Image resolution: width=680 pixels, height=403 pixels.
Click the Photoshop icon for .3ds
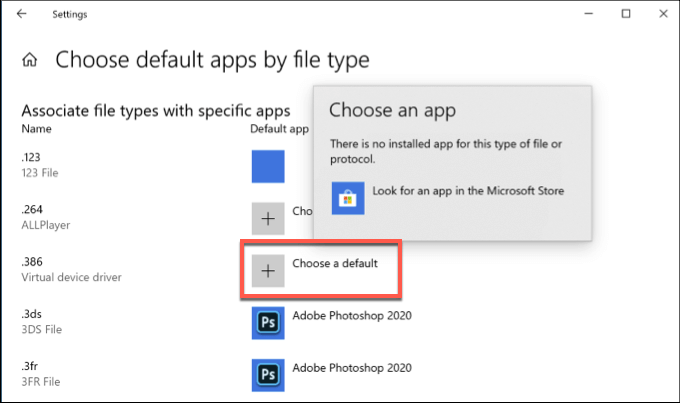click(268, 322)
